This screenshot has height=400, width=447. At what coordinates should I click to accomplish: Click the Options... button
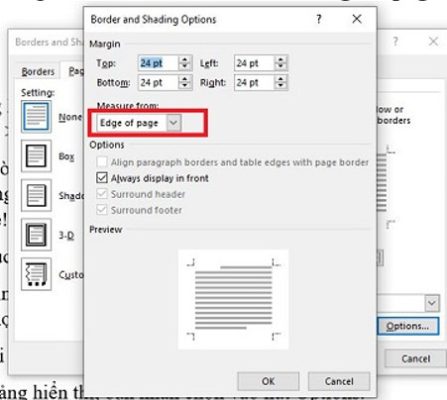pyautogui.click(x=408, y=326)
